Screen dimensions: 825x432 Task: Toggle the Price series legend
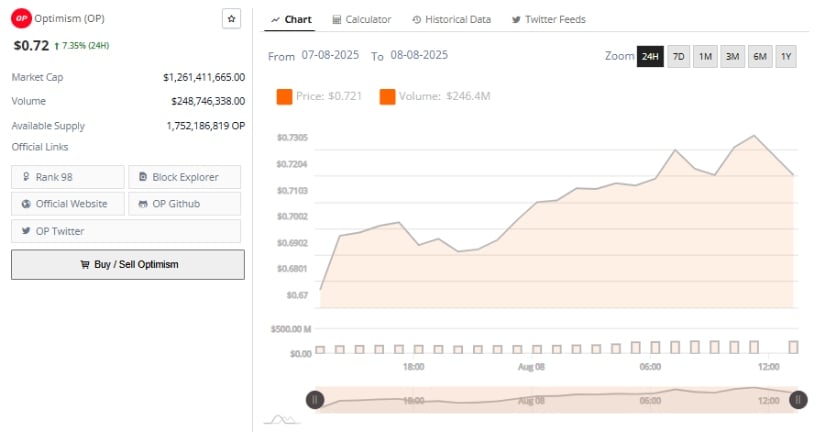point(319,96)
